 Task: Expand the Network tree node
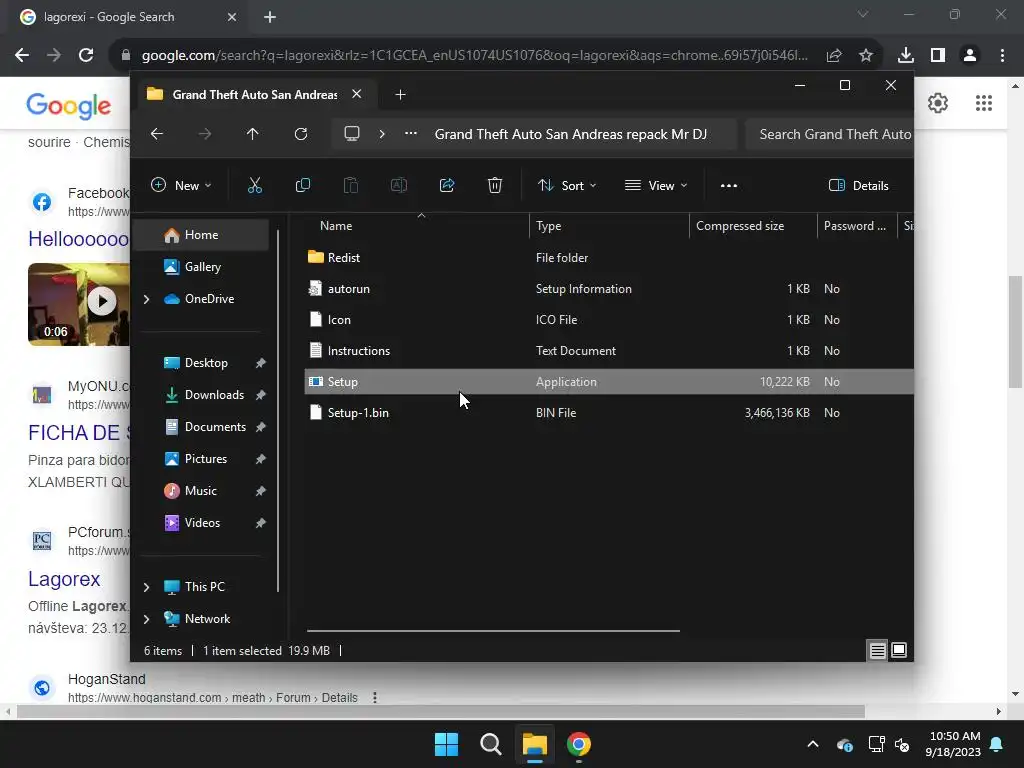(146, 619)
